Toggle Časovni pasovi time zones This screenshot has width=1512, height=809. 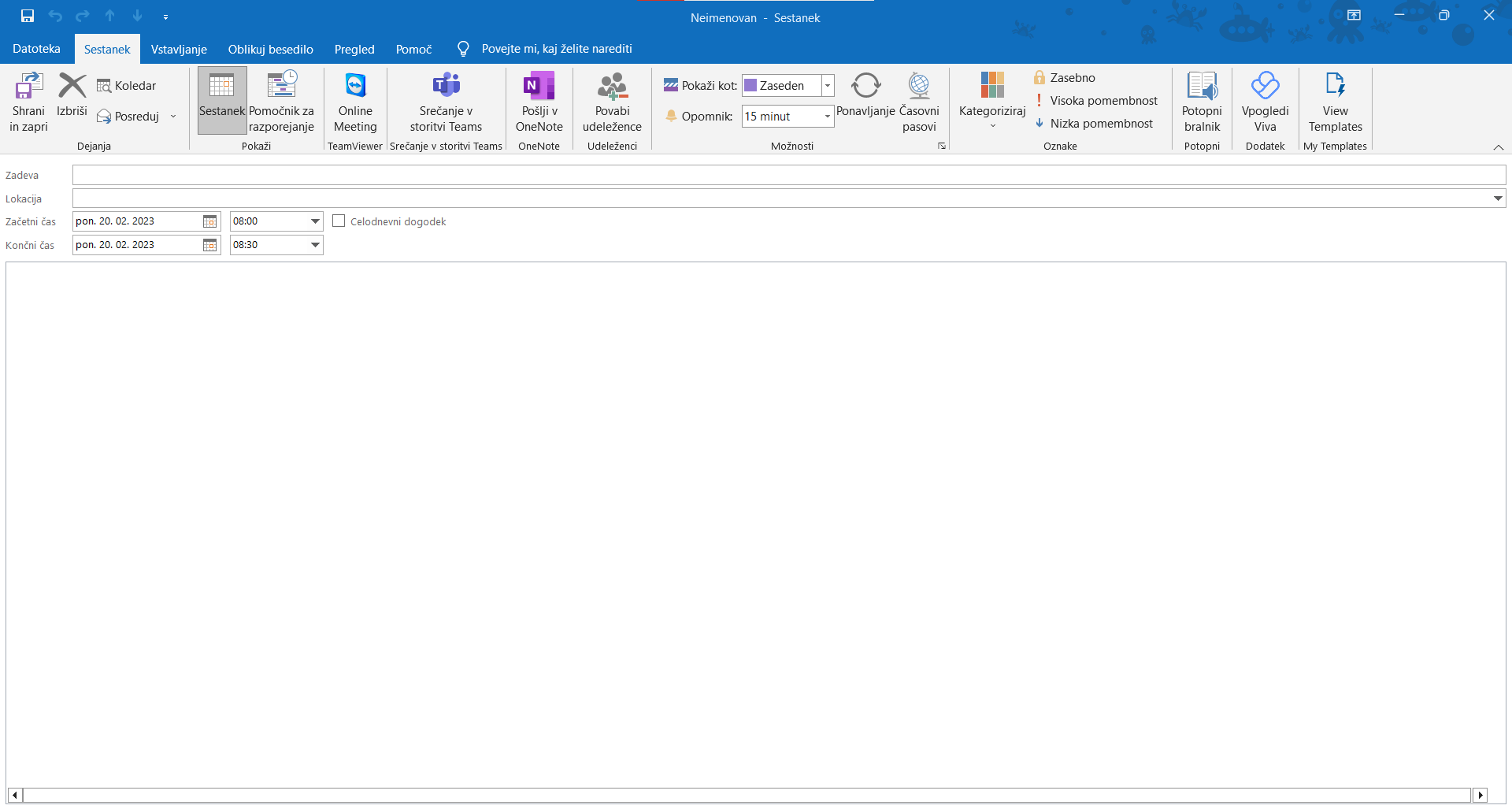(x=919, y=102)
